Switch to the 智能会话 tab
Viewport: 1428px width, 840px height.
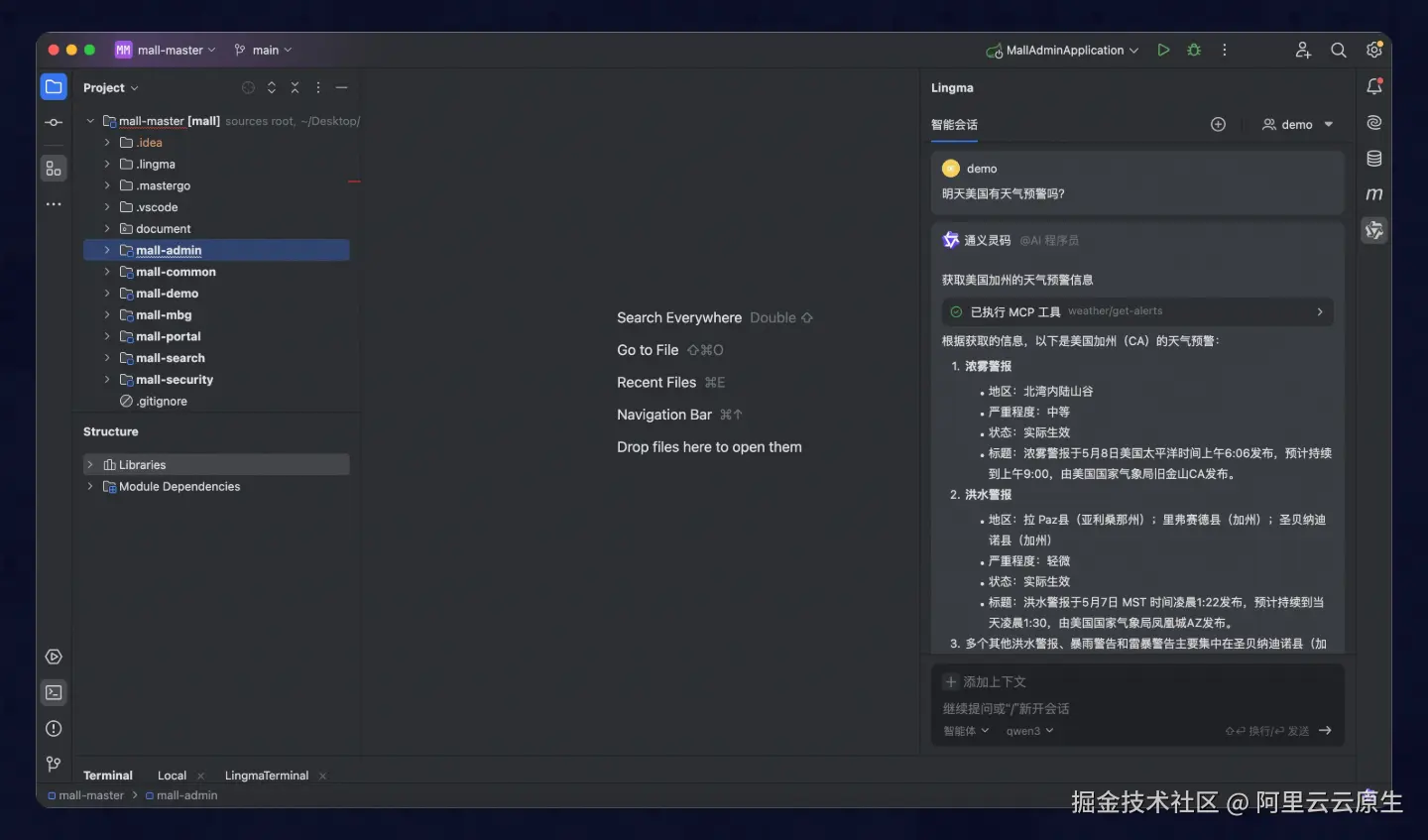[x=954, y=125]
